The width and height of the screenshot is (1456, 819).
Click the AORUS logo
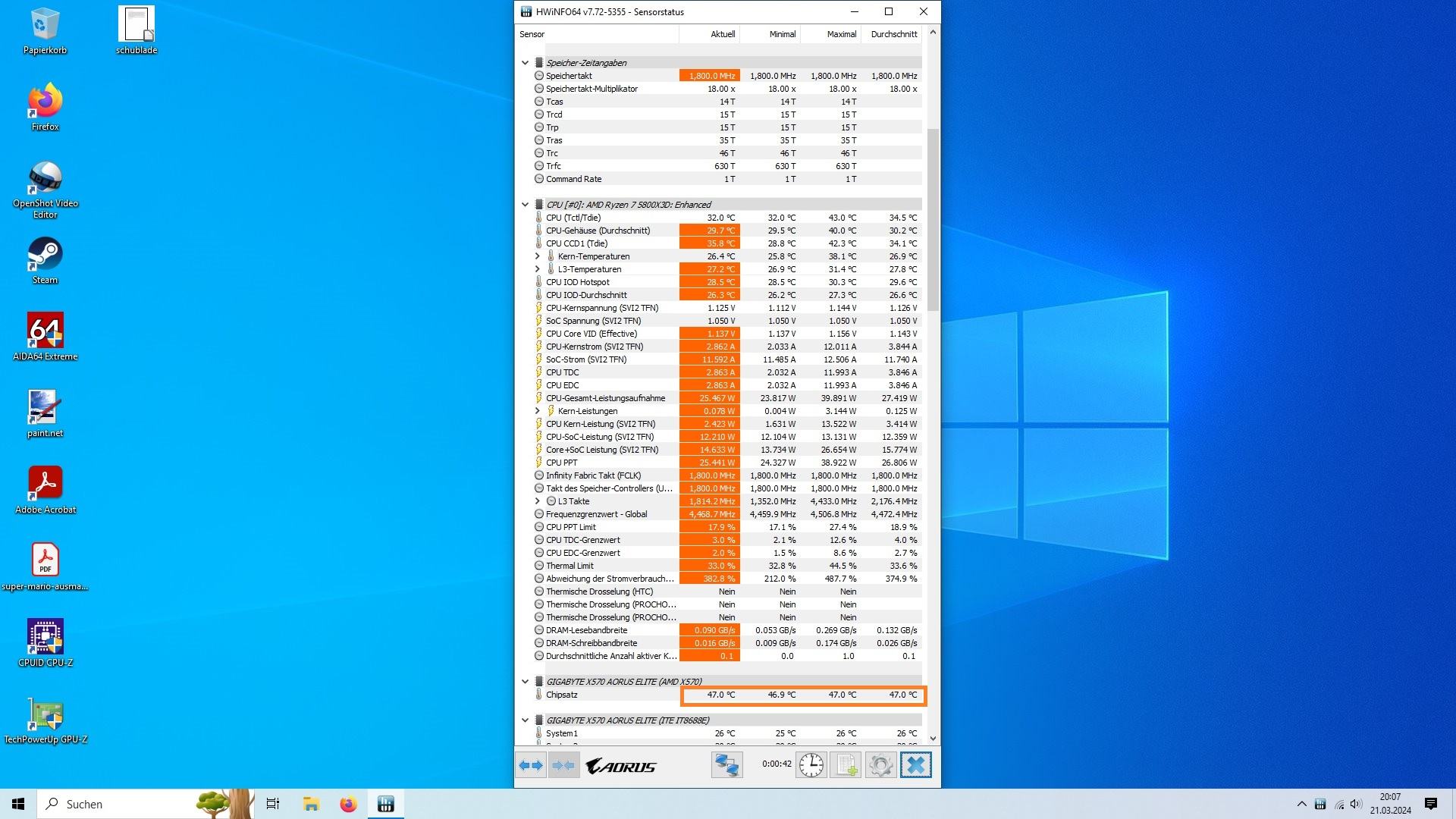(621, 766)
